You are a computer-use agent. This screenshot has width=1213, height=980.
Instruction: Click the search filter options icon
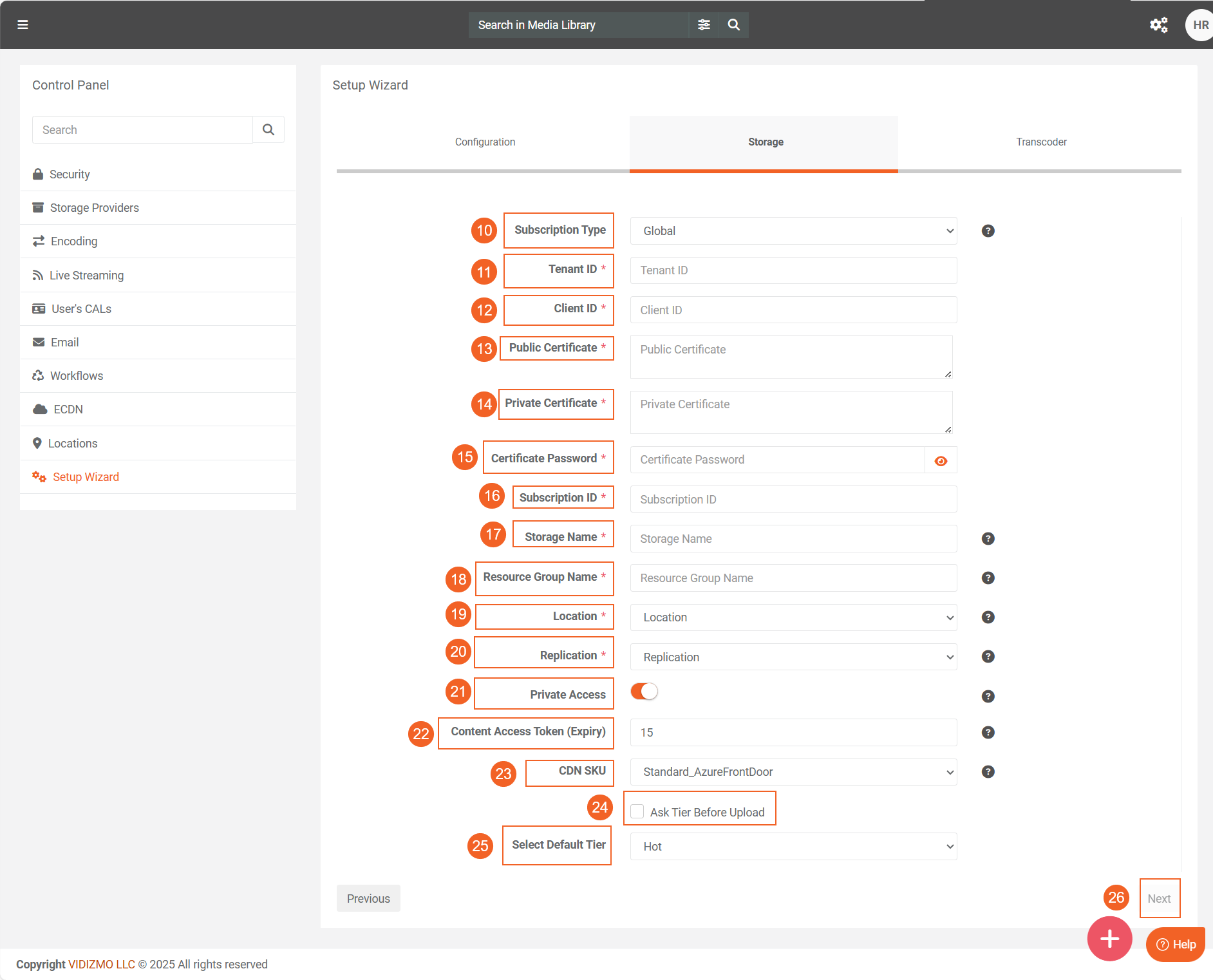pos(704,24)
